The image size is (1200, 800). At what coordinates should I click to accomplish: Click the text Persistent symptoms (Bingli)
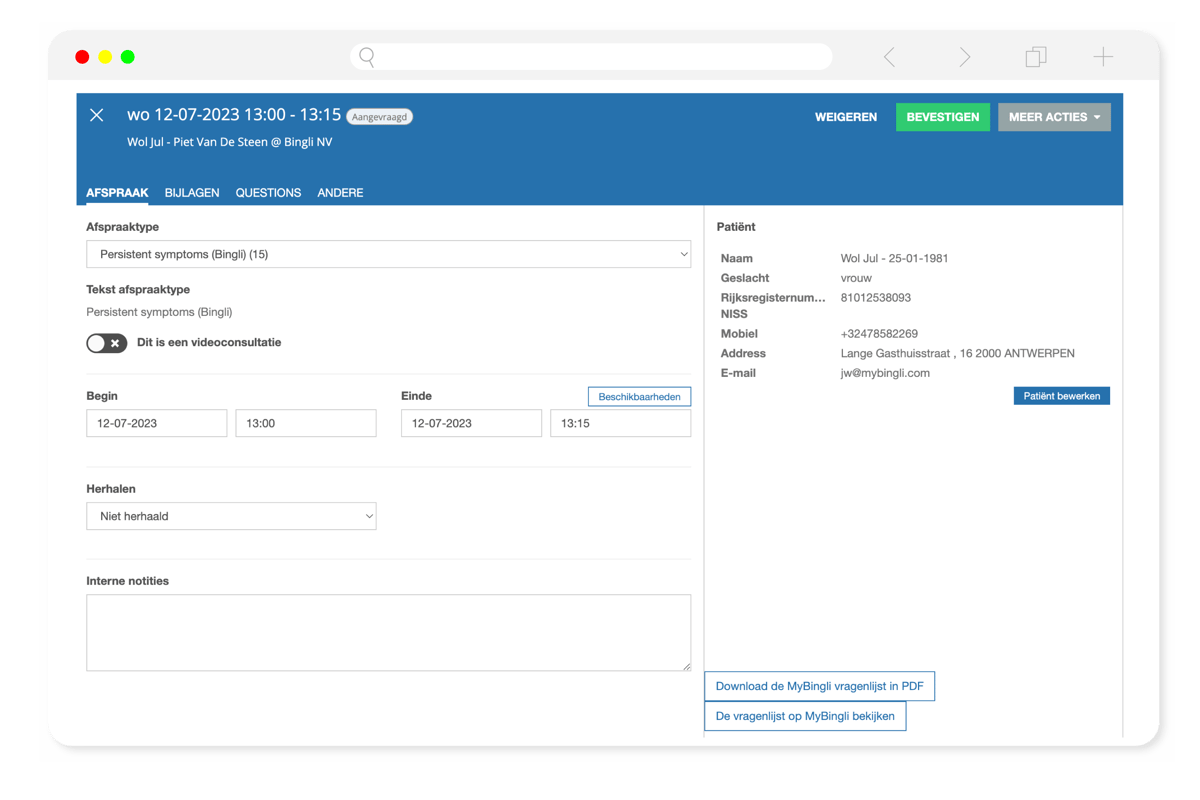click(159, 312)
